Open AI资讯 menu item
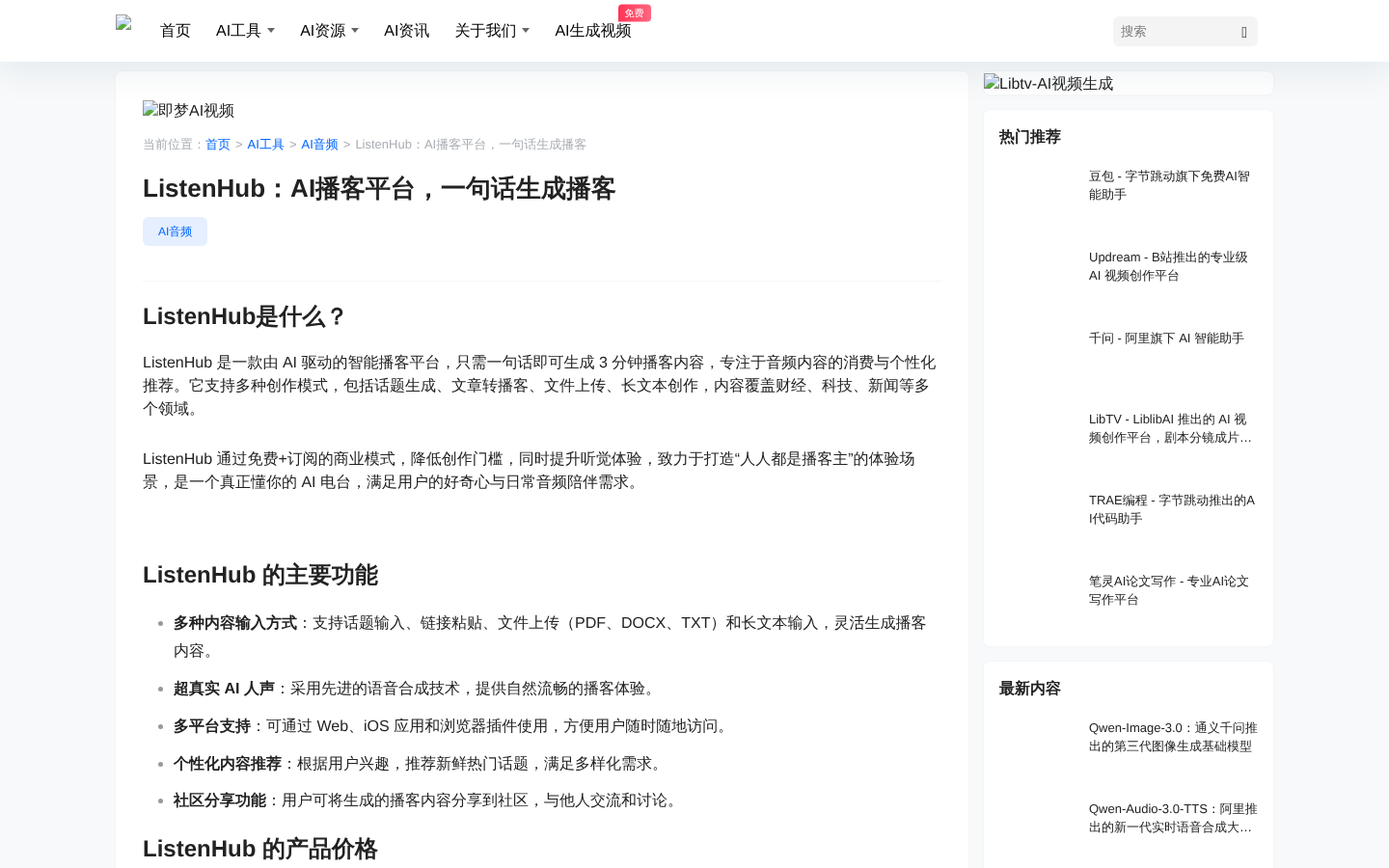This screenshot has width=1389, height=868. tap(406, 31)
